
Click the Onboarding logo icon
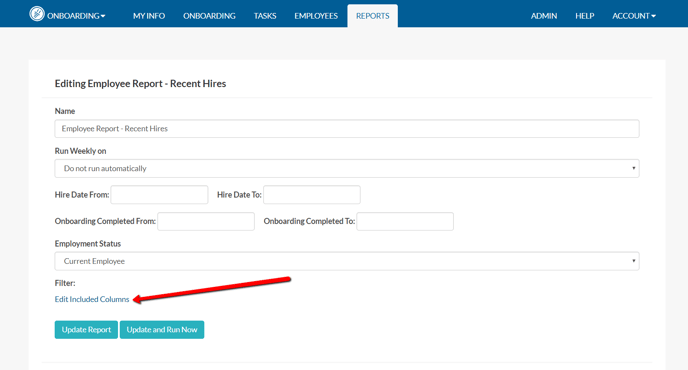37,14
